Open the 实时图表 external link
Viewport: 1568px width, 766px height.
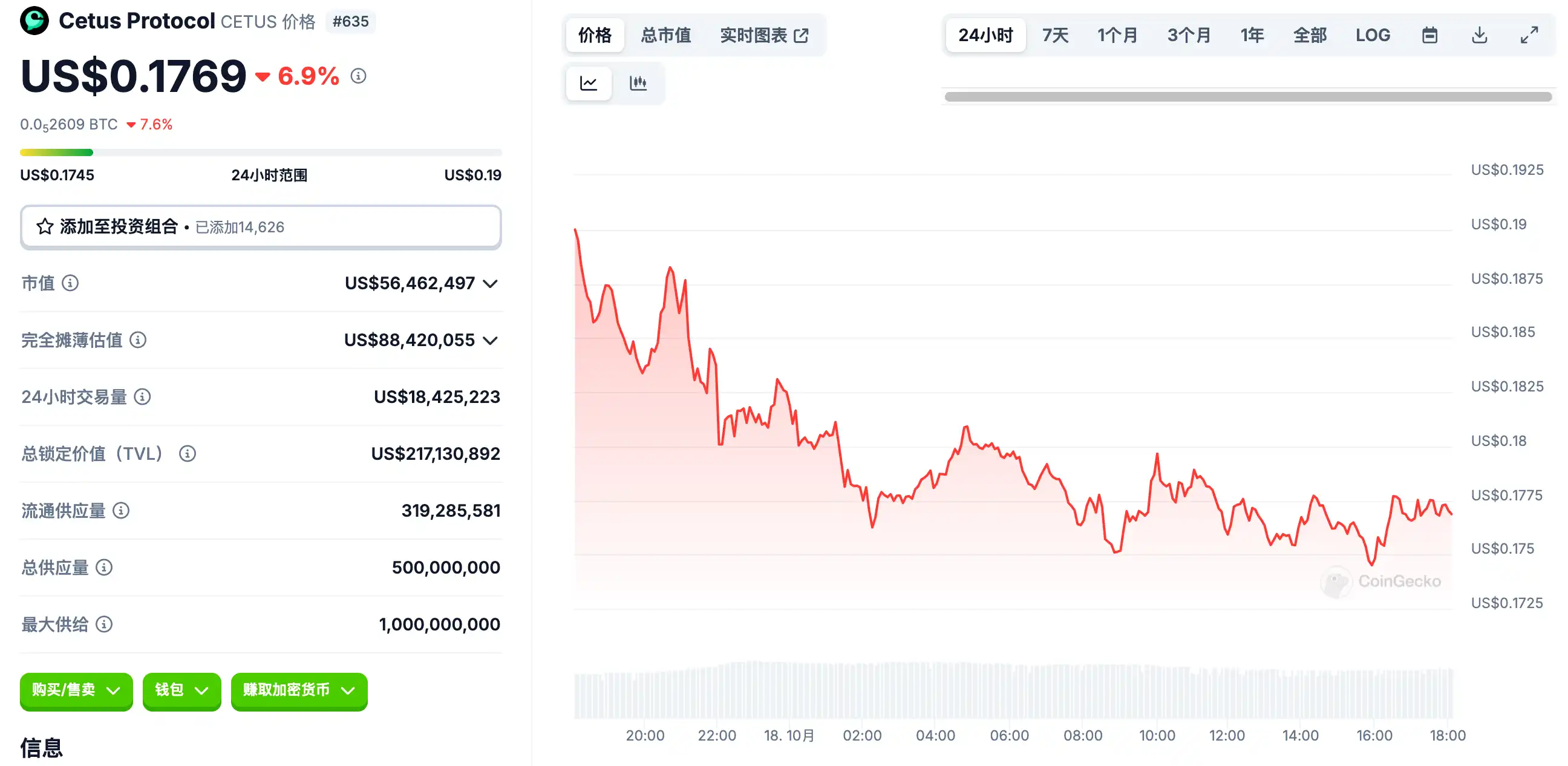click(x=764, y=35)
